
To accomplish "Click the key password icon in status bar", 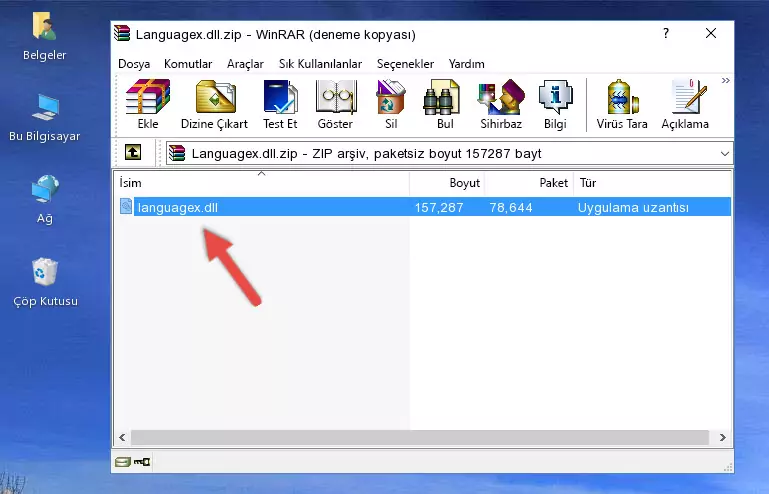I will (x=142, y=462).
